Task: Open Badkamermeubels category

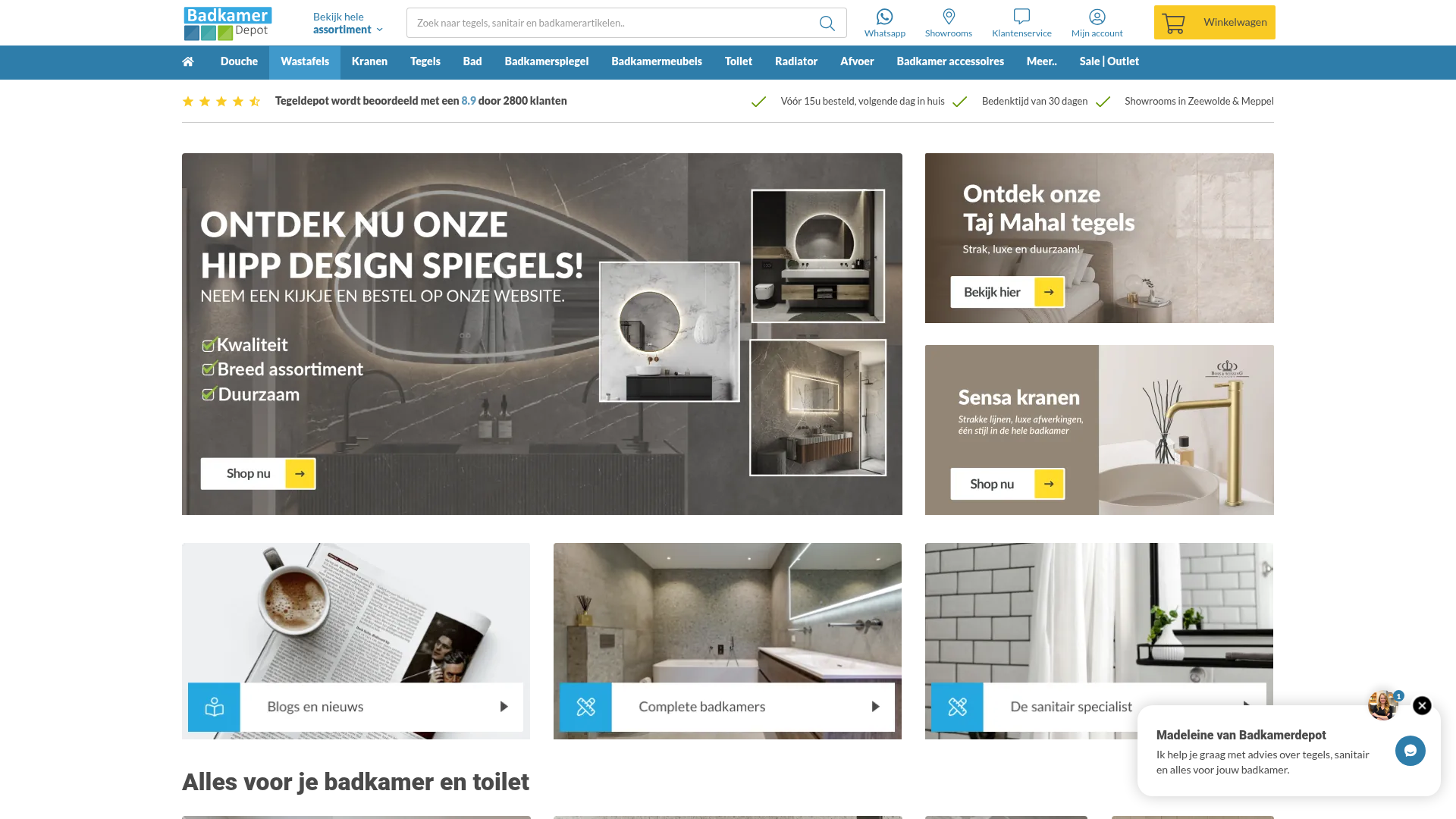Action: 657,61
